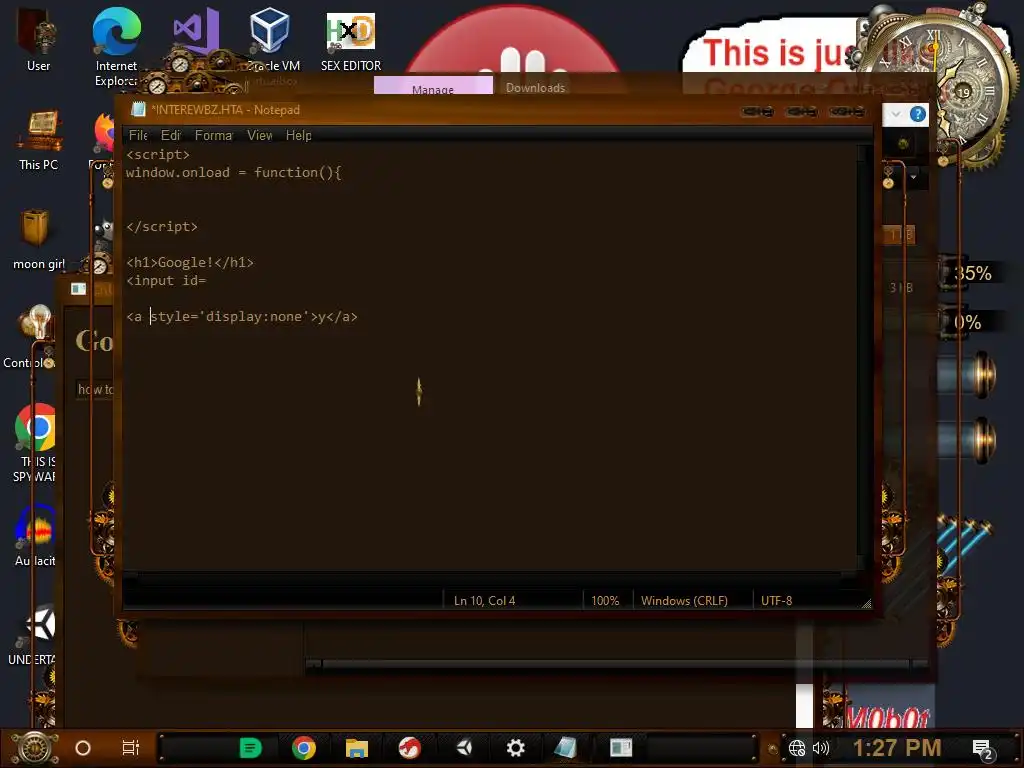Launch the Chrome THIS IS SPYWARE desktop icon
This screenshot has height=768, width=1024.
35,443
